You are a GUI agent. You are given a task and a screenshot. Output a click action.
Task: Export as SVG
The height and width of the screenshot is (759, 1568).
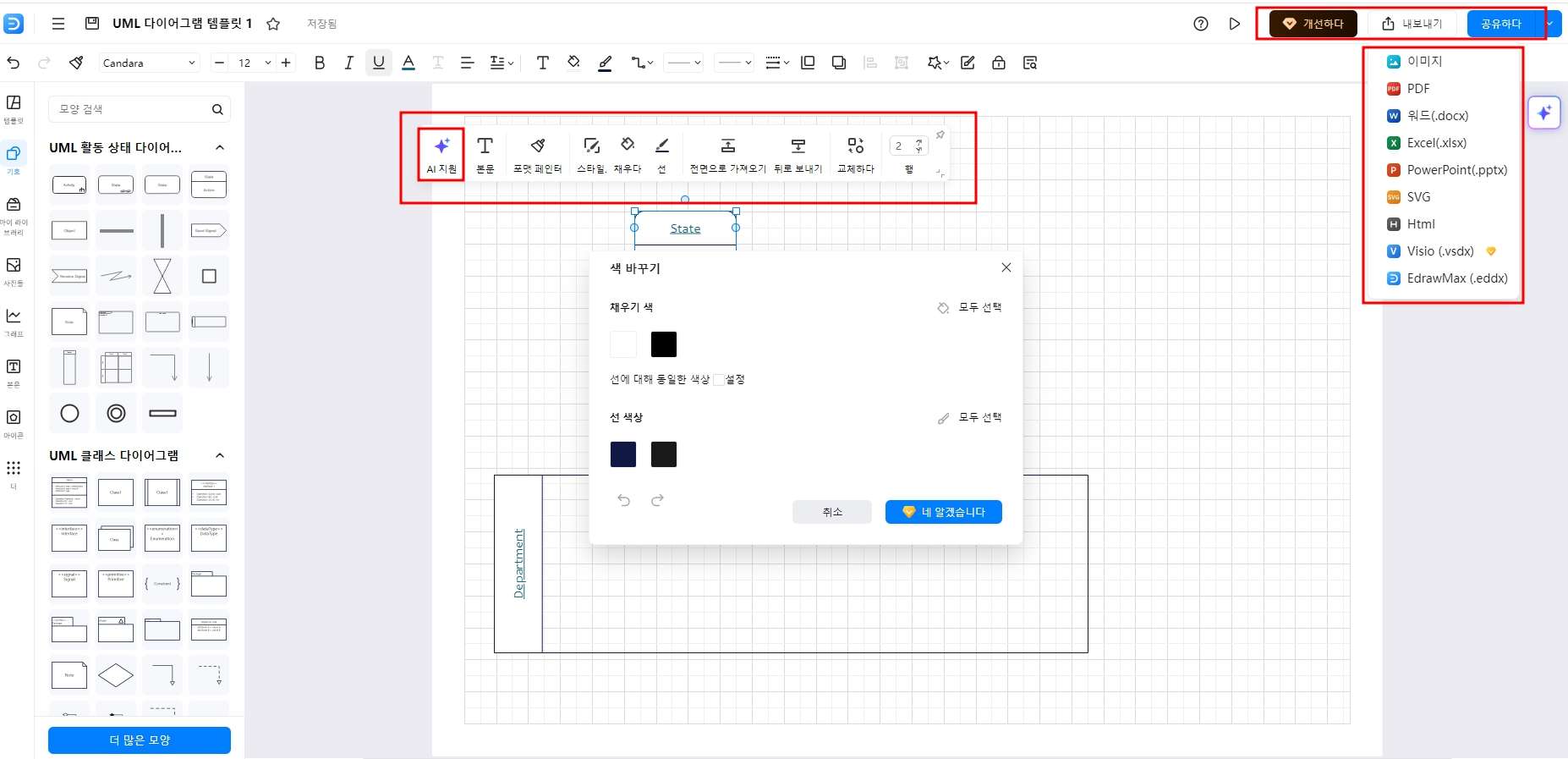pyautogui.click(x=1409, y=196)
